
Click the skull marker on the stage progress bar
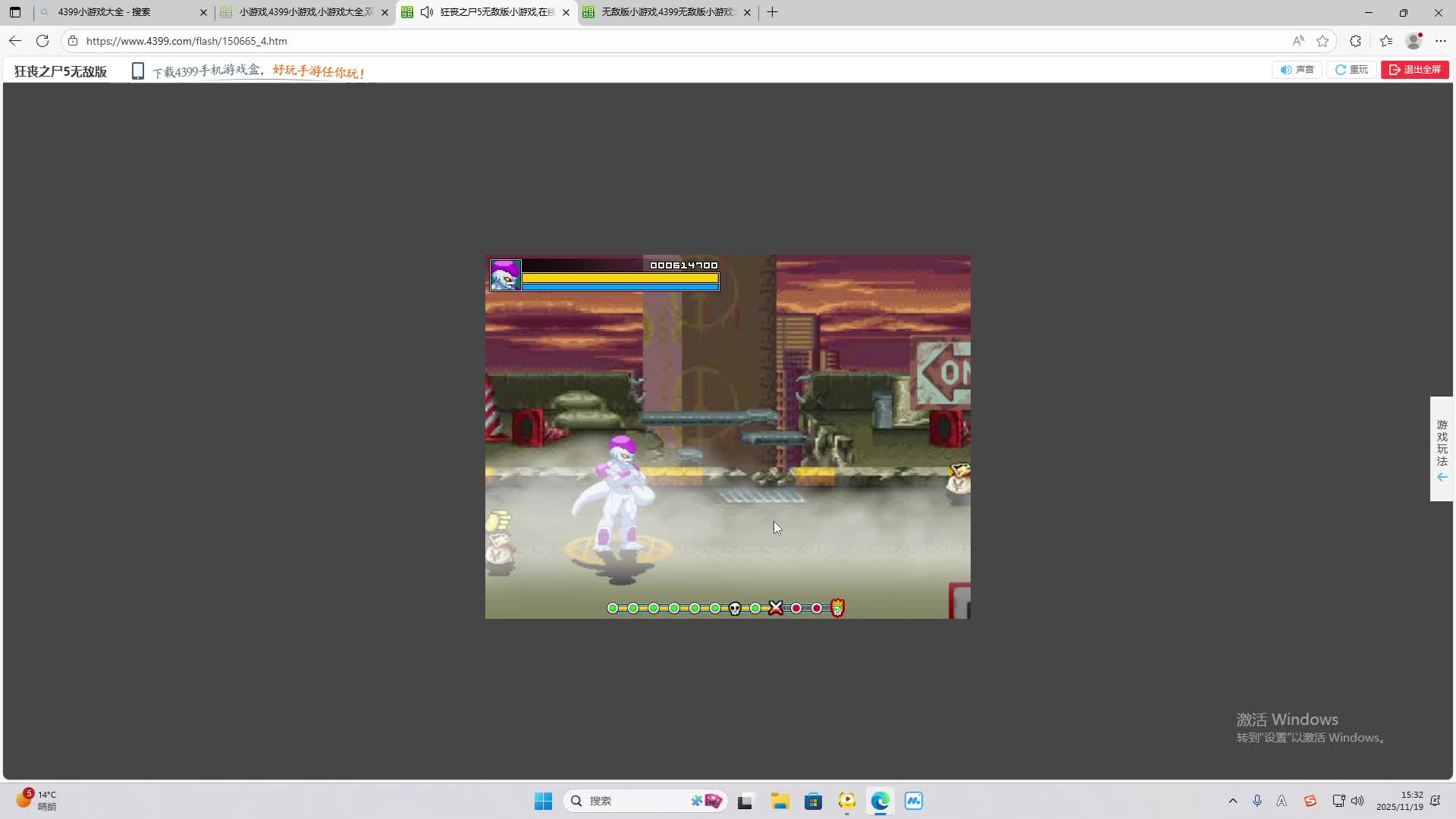click(735, 608)
